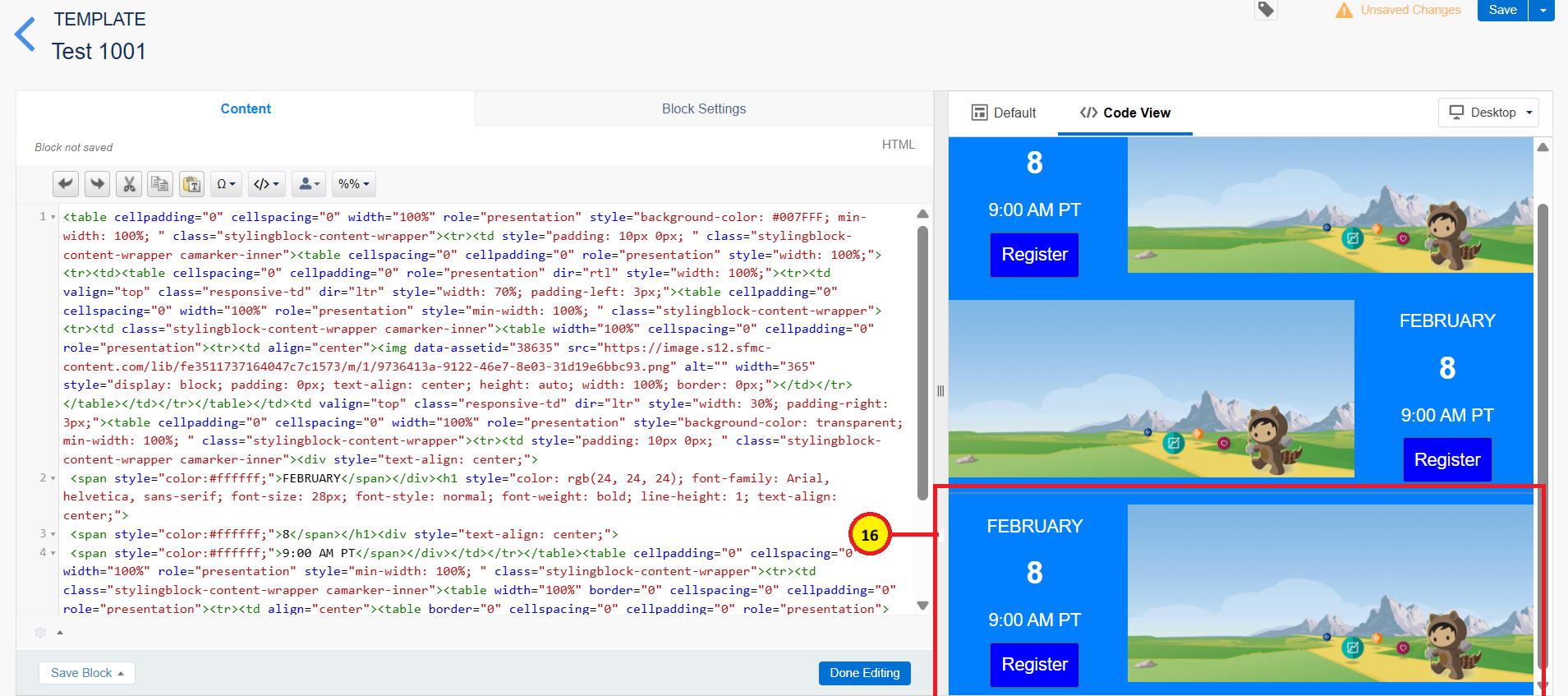Open the code snippet </> dropdown
The height and width of the screenshot is (696, 1568).
pyautogui.click(x=266, y=184)
